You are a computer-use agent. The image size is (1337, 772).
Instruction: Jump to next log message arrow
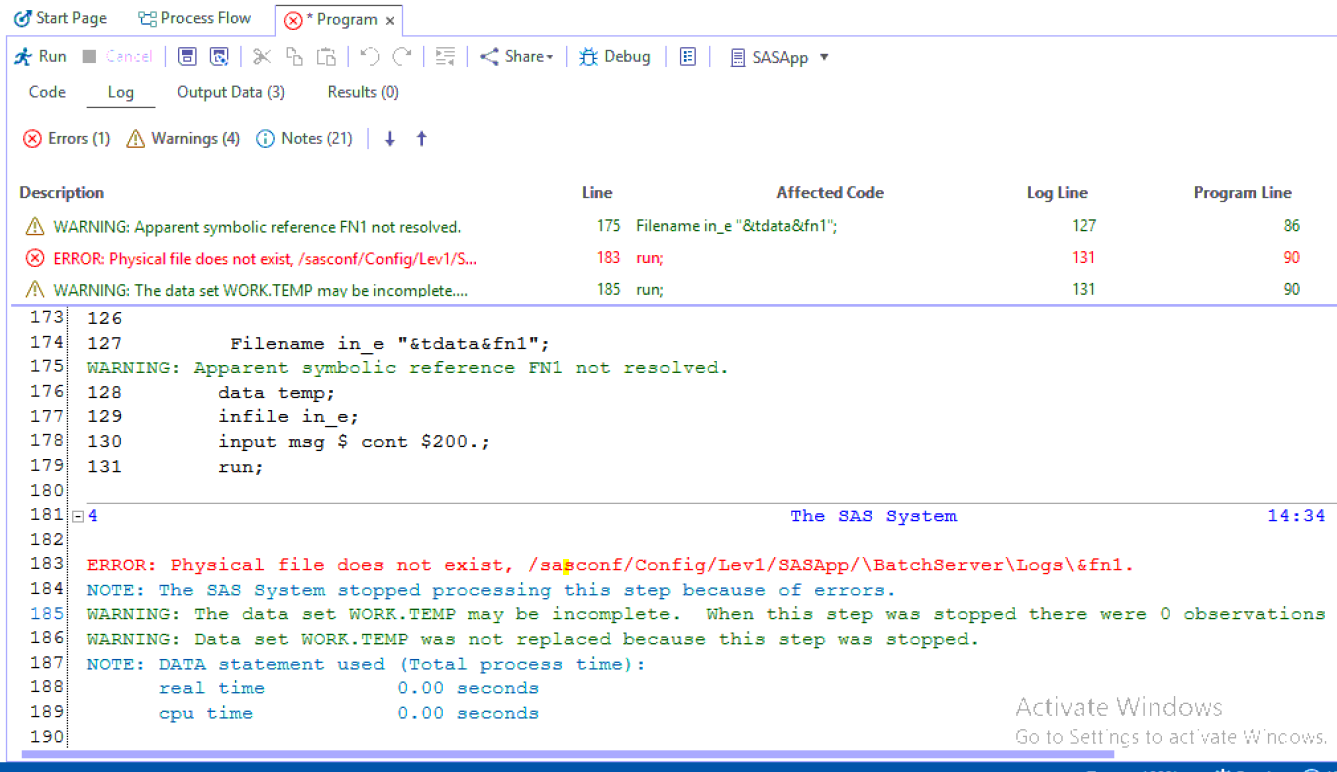point(390,139)
